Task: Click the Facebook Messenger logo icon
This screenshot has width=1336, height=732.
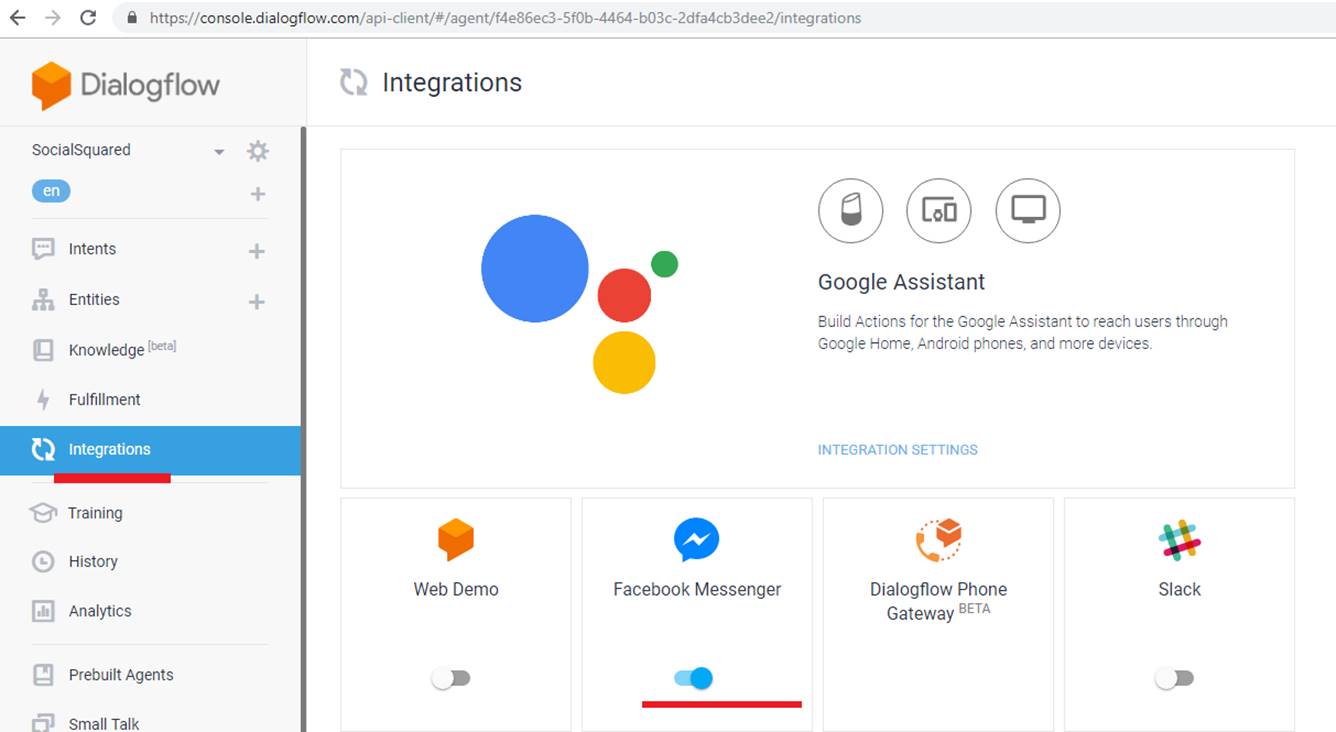Action: coord(696,540)
